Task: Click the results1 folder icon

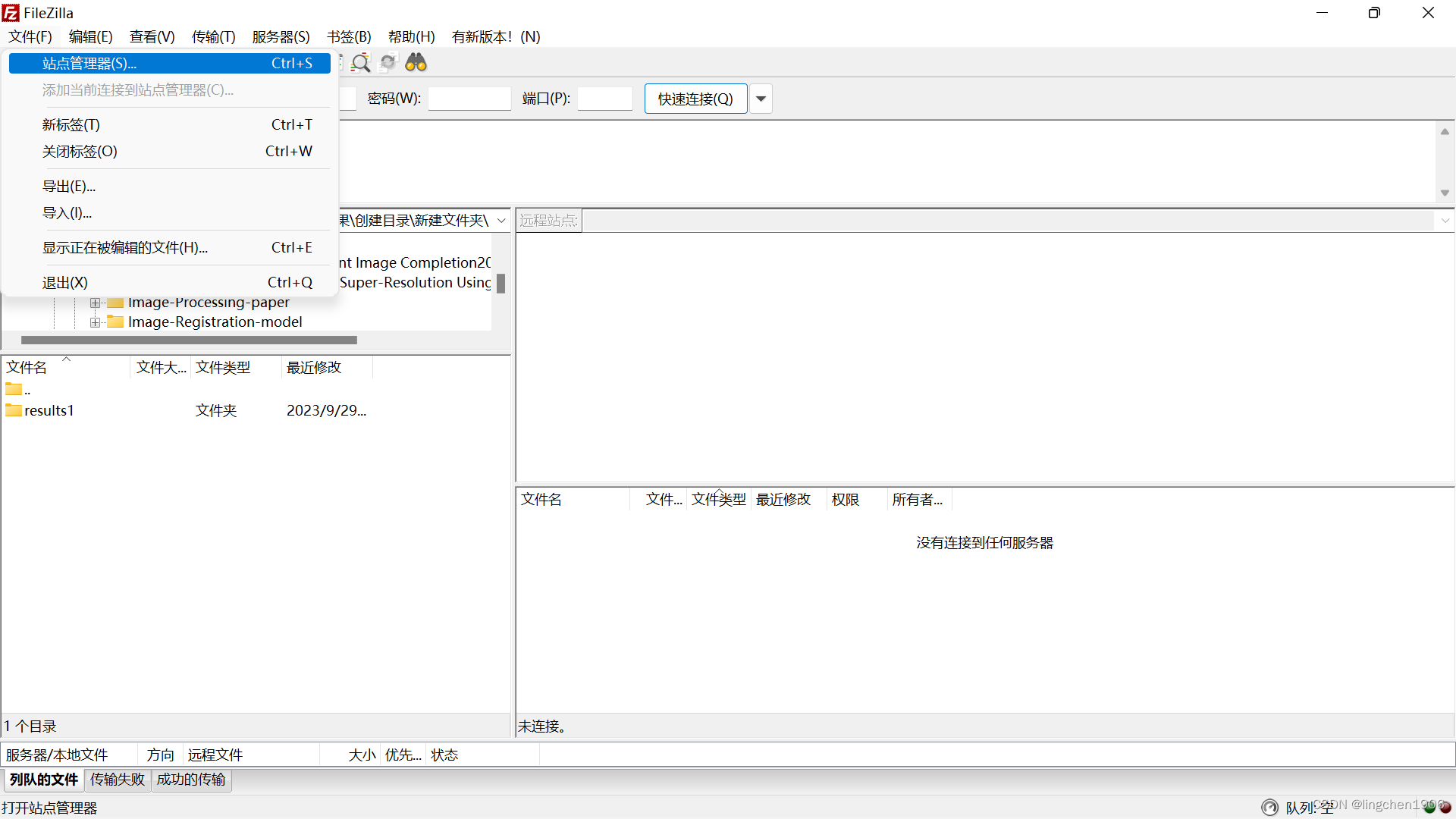Action: pos(14,410)
